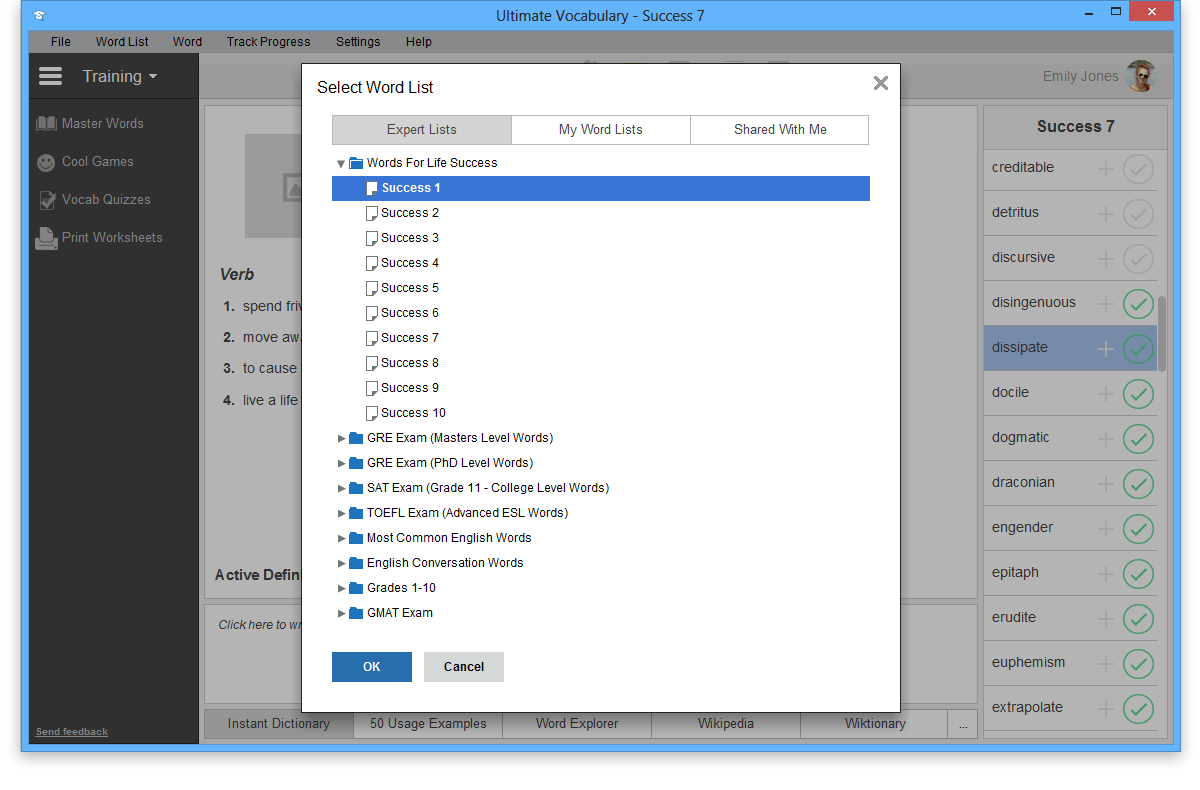
Task: Expand the SAT Exam folder arrow
Action: (x=341, y=488)
